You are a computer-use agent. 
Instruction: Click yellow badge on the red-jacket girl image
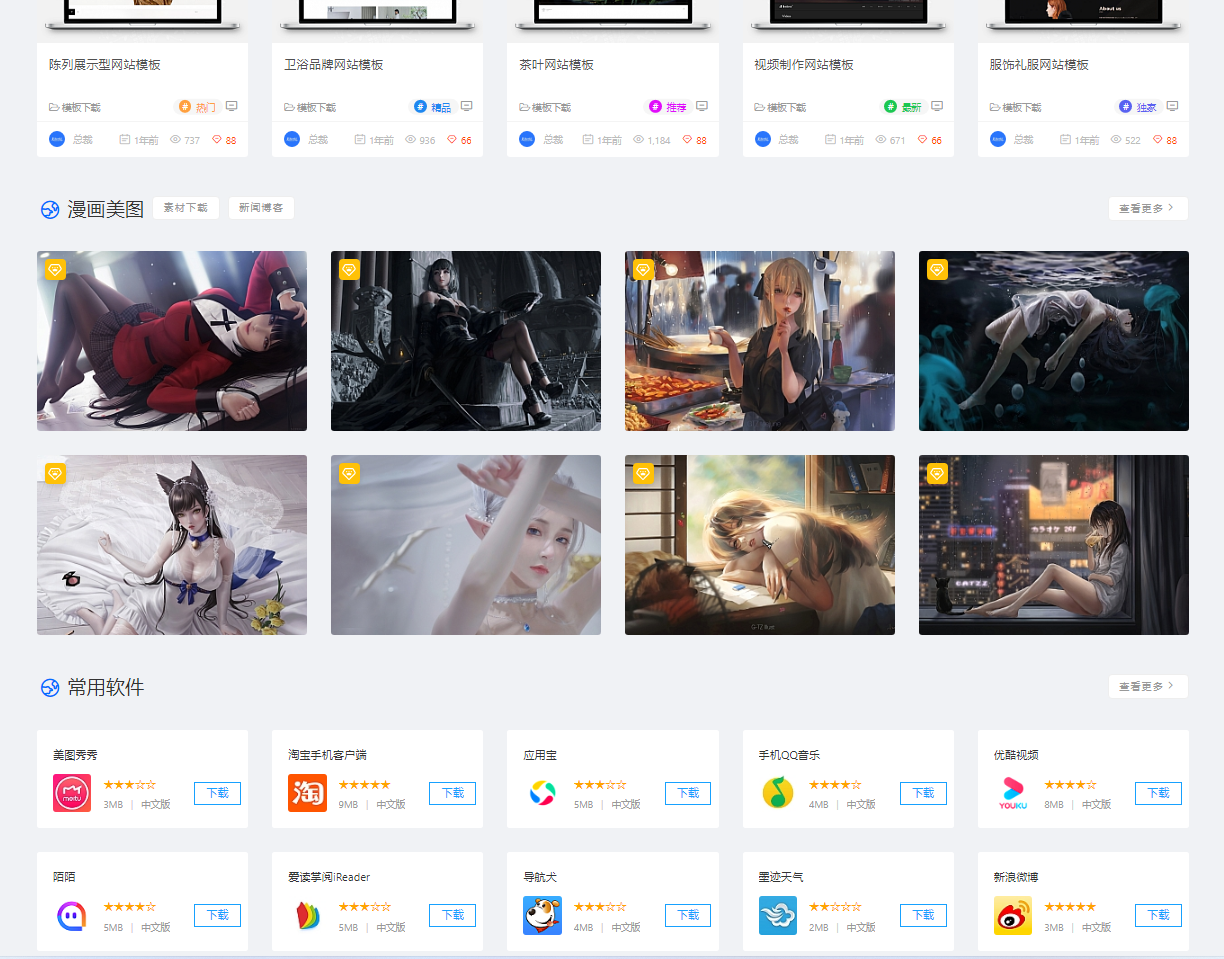pos(55,269)
